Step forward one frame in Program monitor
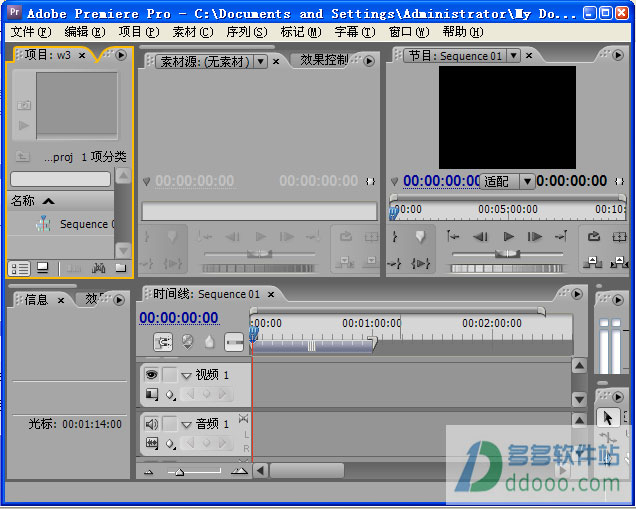 tap(535, 236)
